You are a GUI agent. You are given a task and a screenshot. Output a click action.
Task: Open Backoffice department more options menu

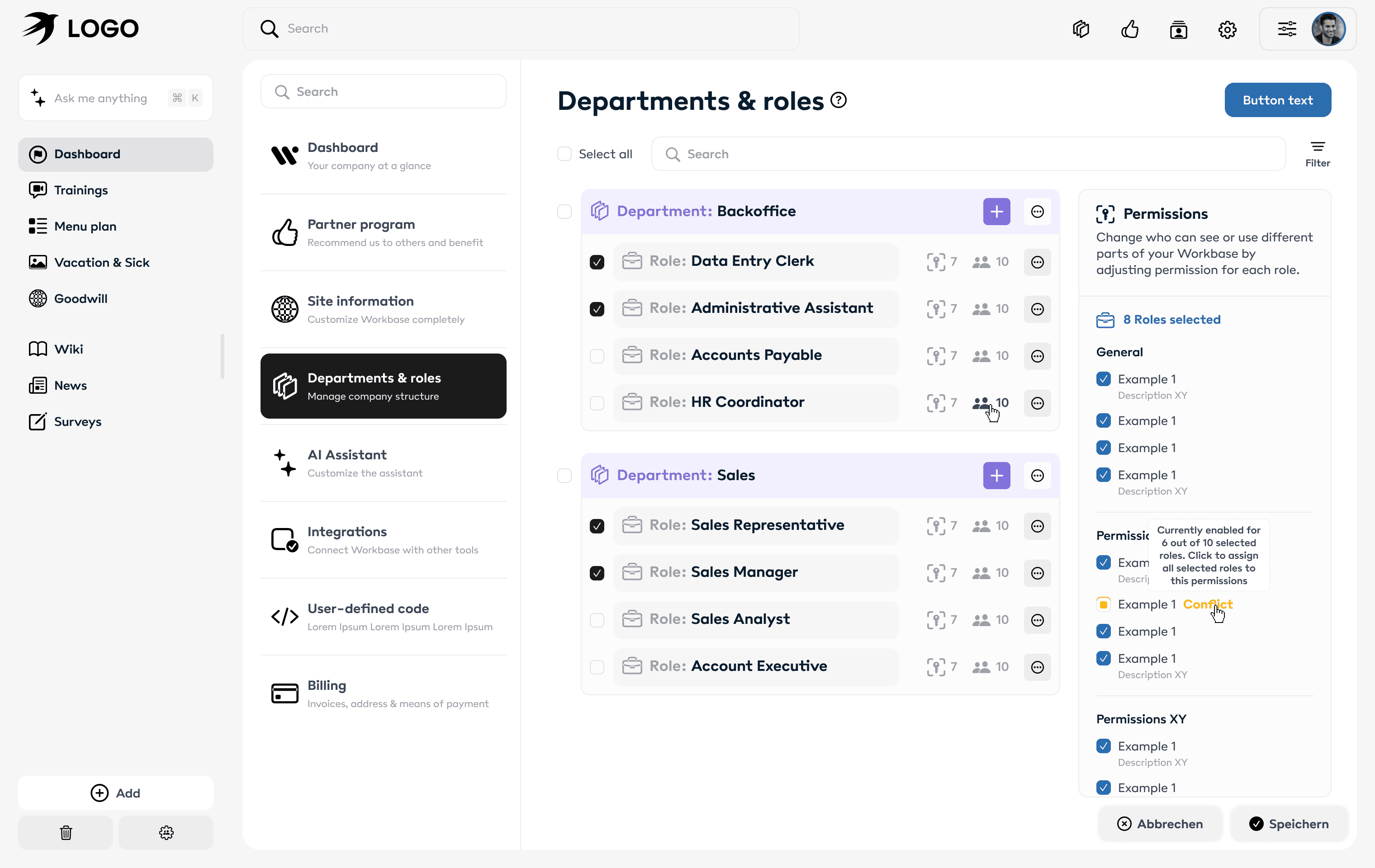pos(1037,212)
